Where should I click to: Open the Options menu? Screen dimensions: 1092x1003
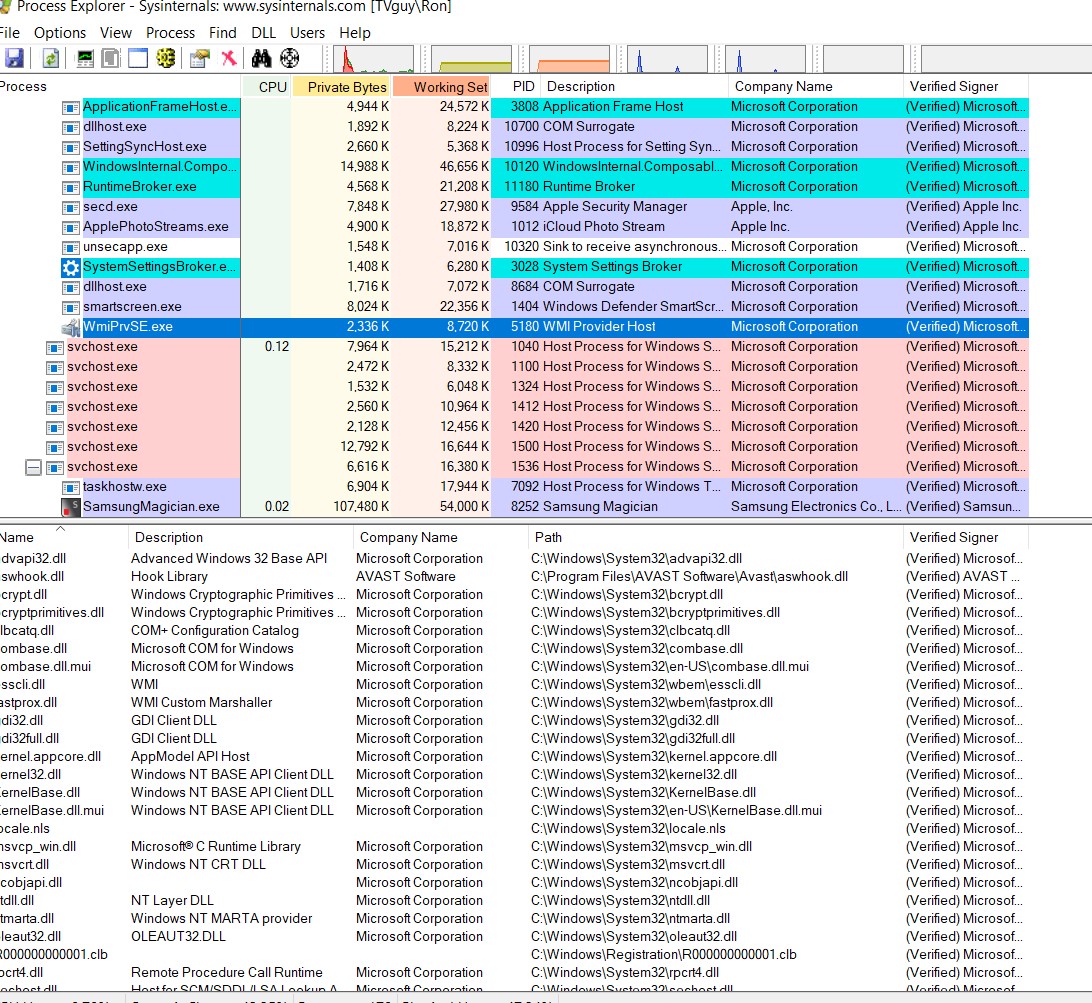[60, 33]
